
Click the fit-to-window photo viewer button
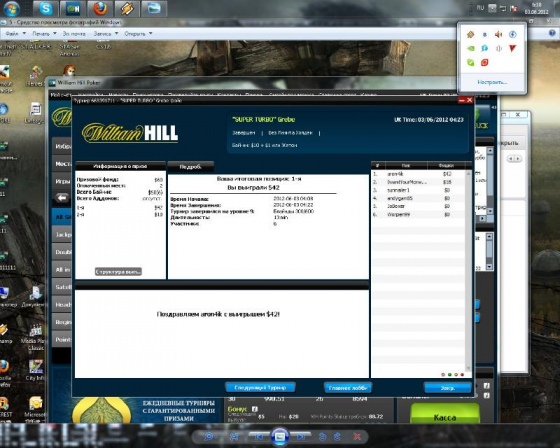[234, 437]
